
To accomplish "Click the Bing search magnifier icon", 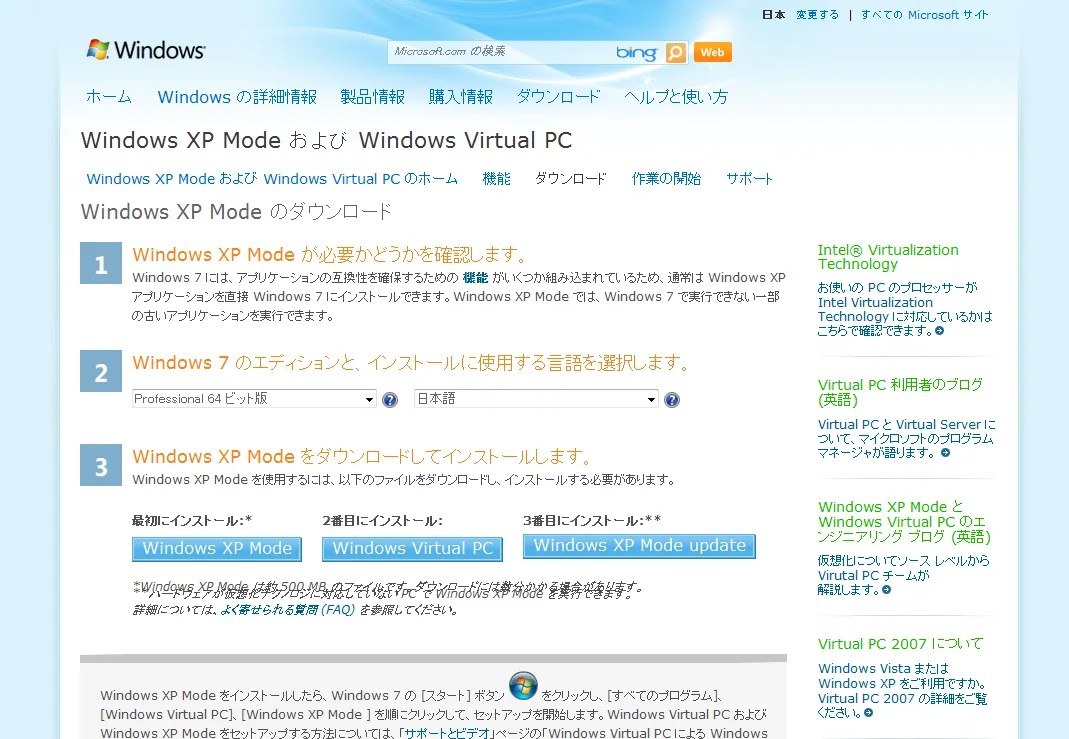I will click(x=675, y=52).
